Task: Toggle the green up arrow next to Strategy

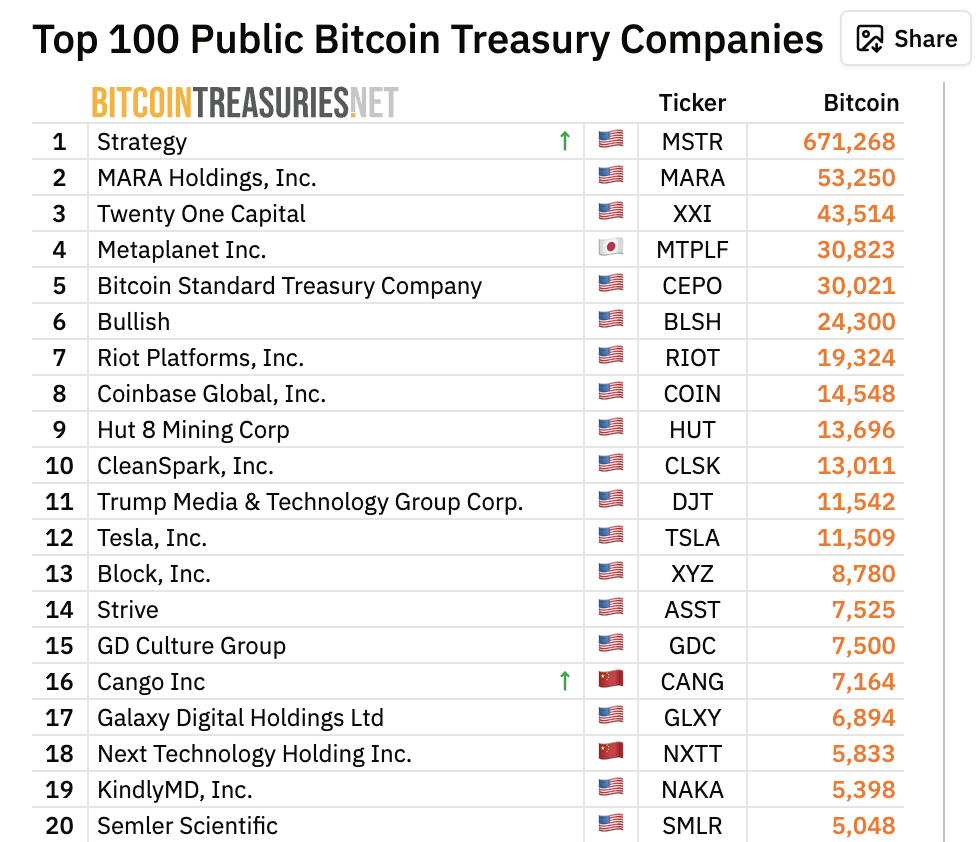Action: (564, 141)
